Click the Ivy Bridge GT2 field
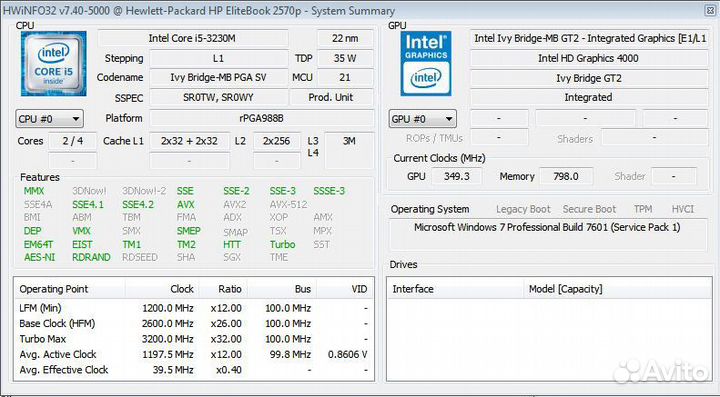 pyautogui.click(x=589, y=78)
